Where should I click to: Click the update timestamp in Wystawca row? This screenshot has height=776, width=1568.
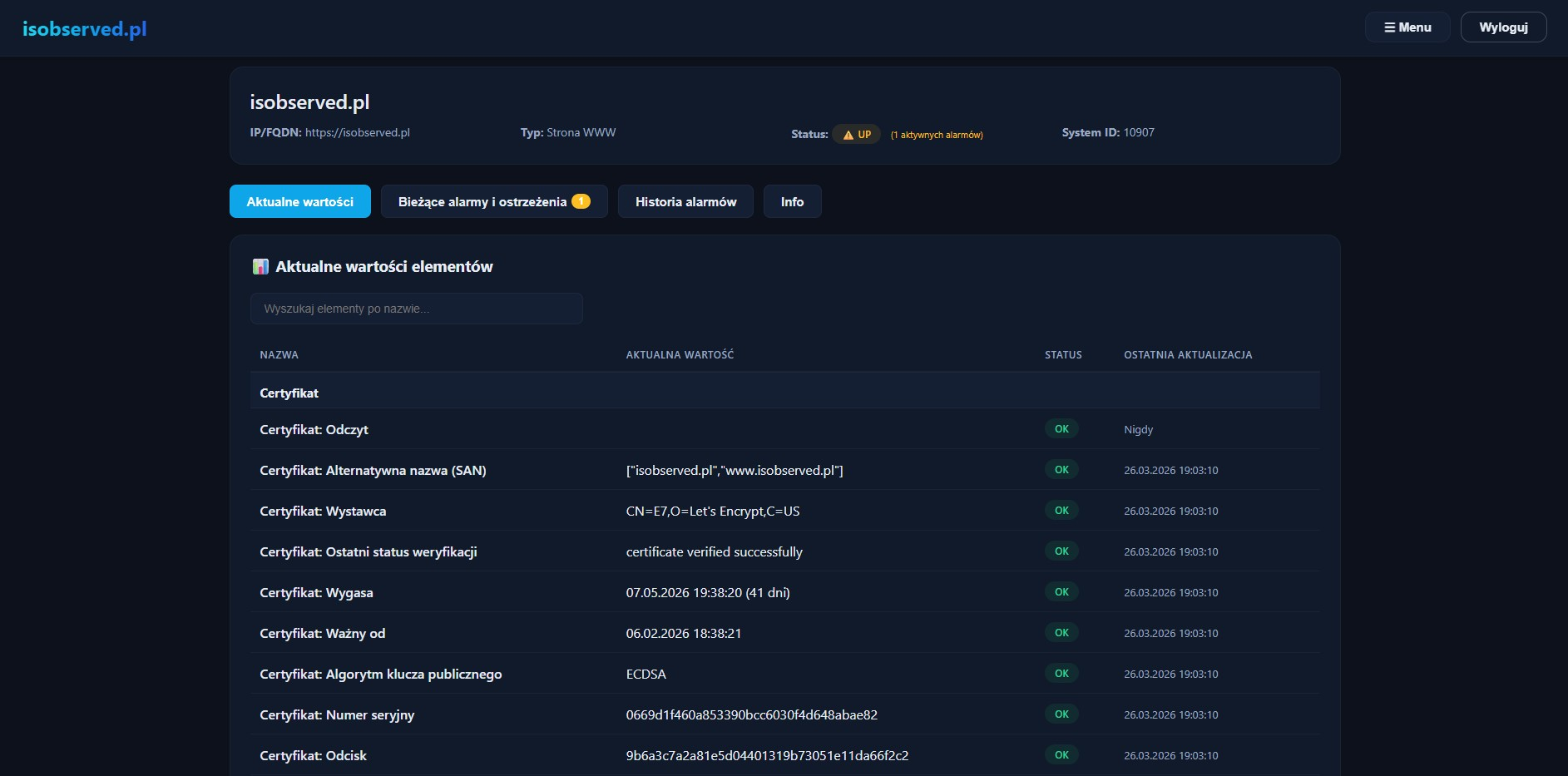coord(1170,511)
